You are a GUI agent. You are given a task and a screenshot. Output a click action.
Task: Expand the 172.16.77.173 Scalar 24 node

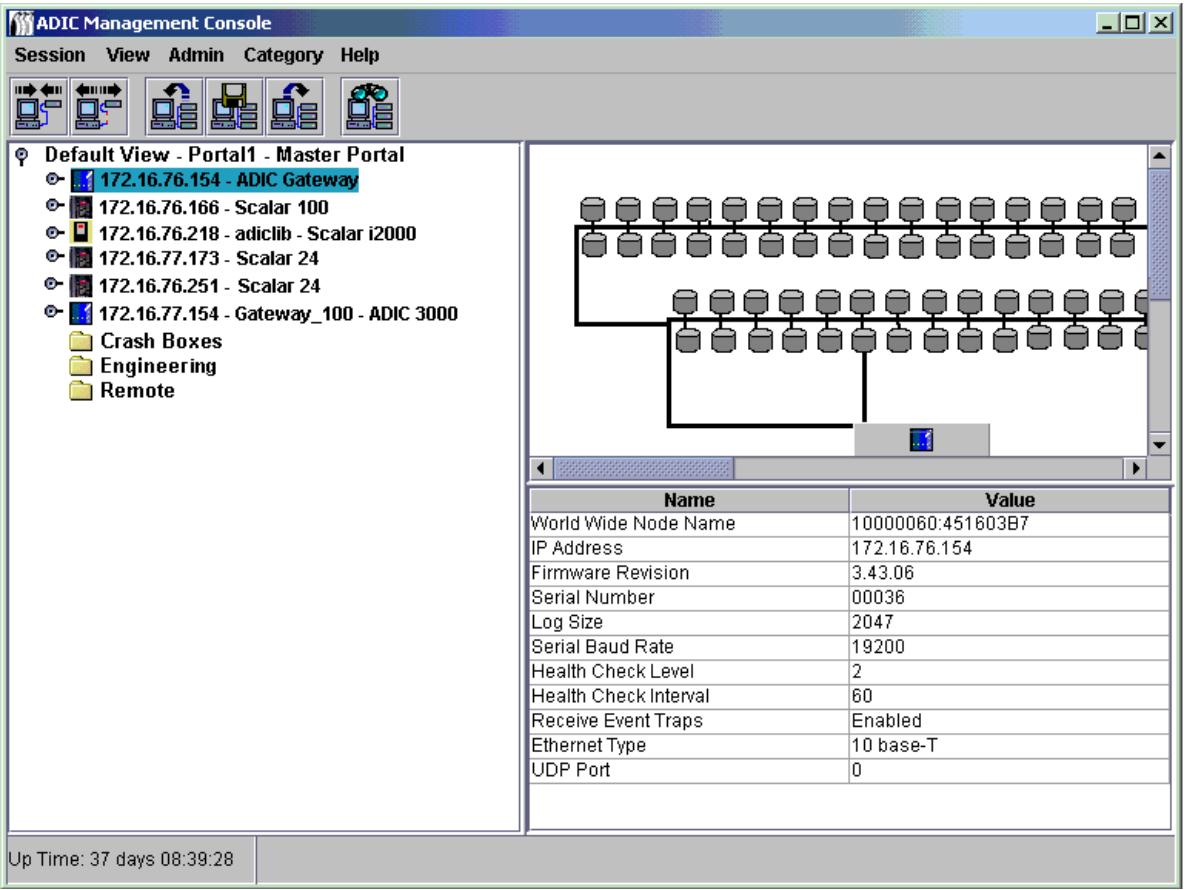click(x=54, y=256)
